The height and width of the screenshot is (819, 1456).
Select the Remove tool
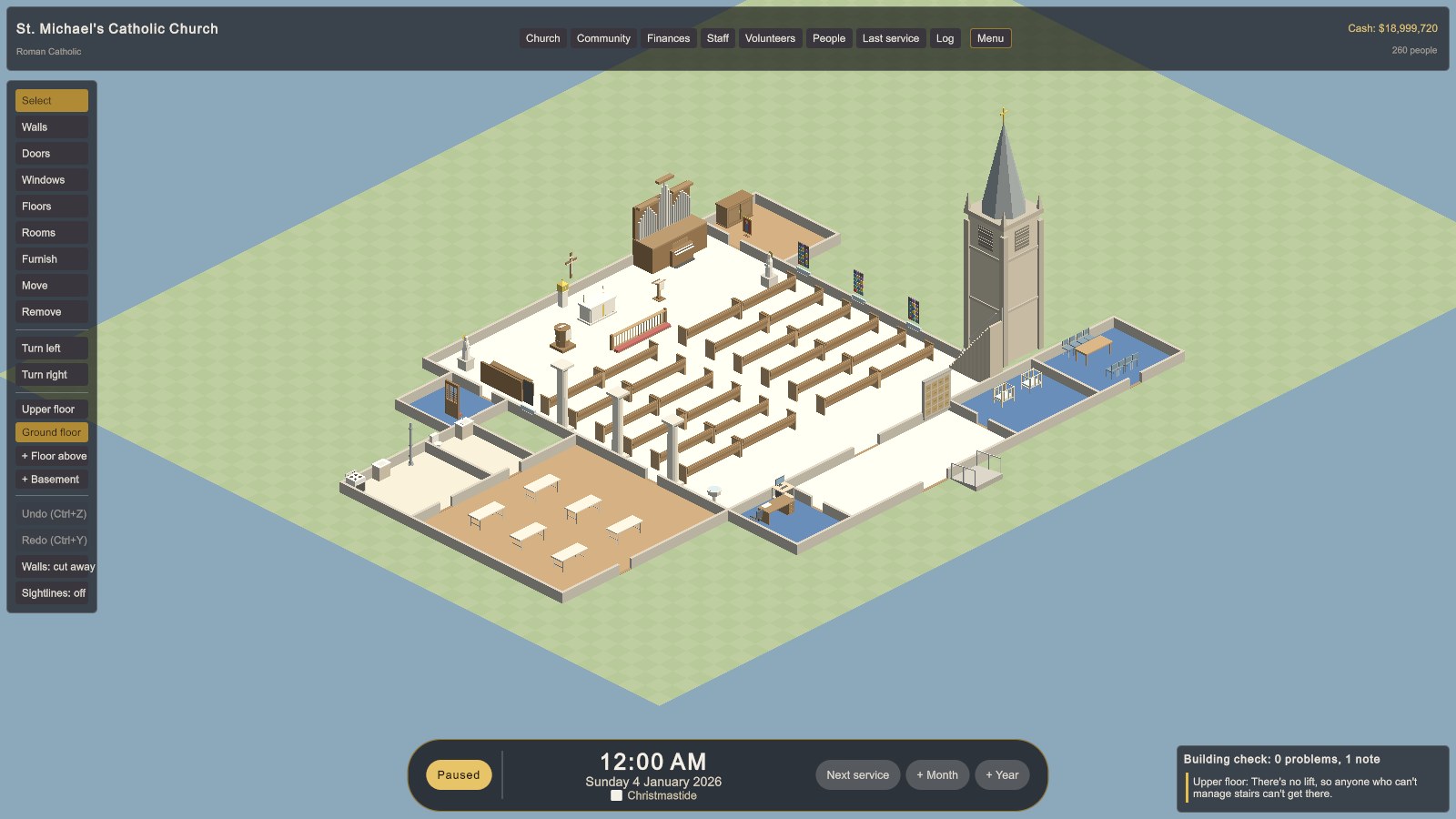pyautogui.click(x=52, y=312)
